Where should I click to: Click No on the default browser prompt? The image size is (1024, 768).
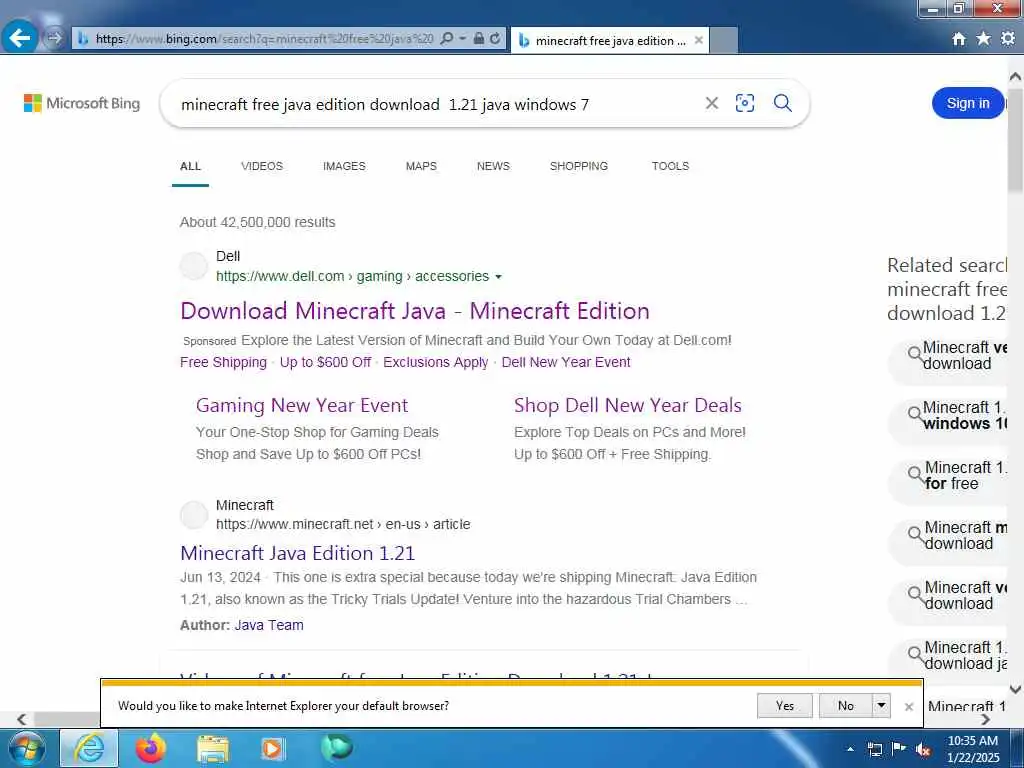846,705
